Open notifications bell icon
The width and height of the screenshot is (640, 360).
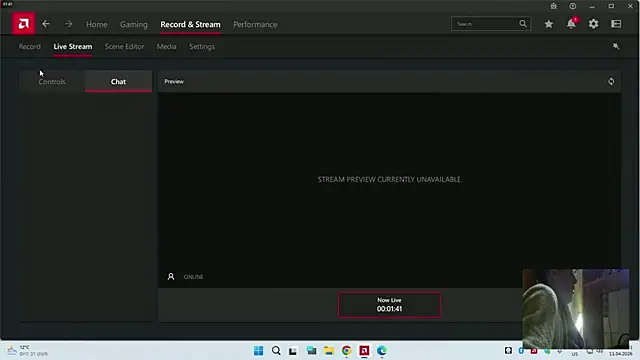tap(571, 24)
